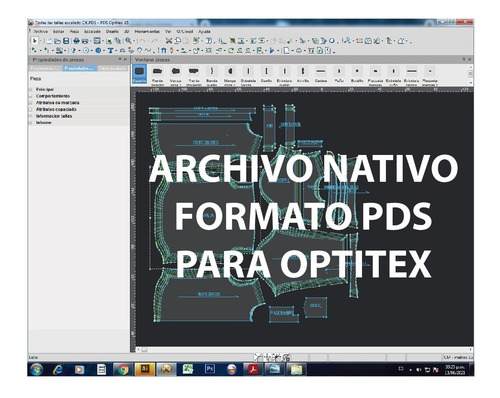Open the Ver menu

168,31
